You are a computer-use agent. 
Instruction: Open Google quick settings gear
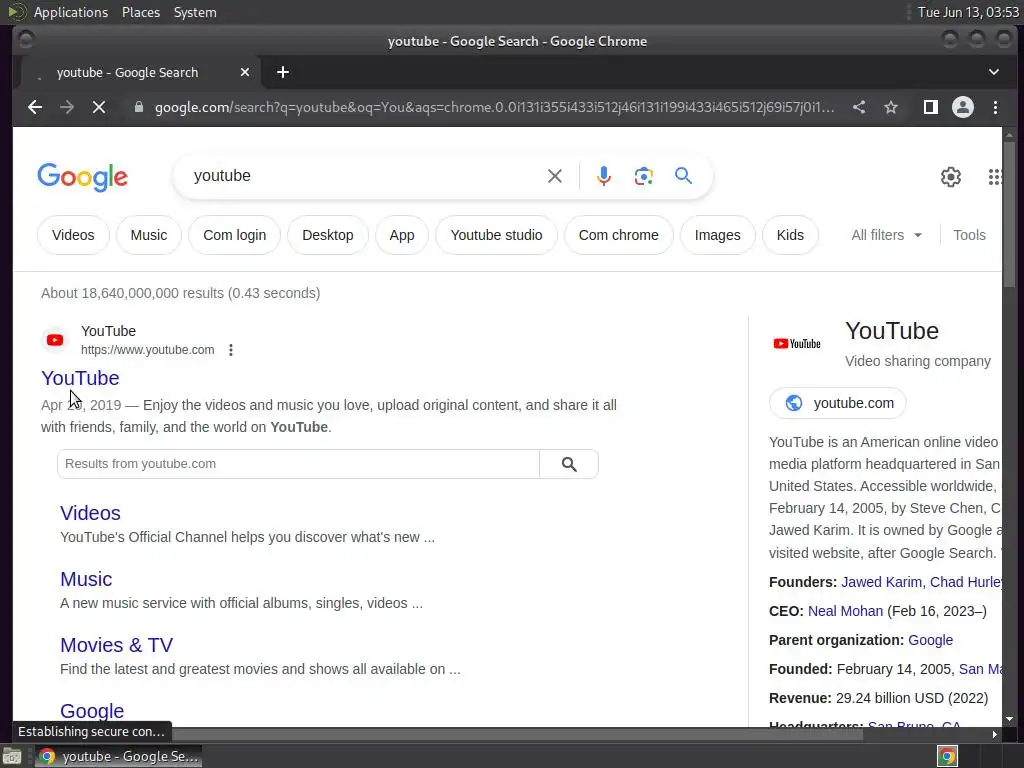pos(951,176)
